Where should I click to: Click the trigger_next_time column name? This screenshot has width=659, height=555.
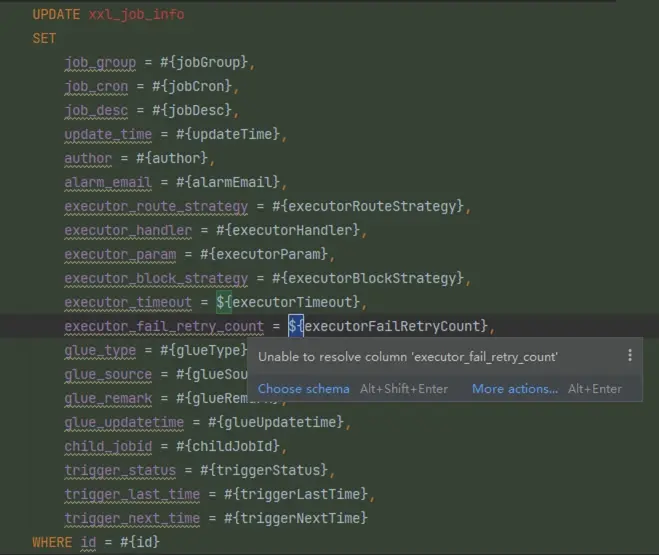point(132,518)
